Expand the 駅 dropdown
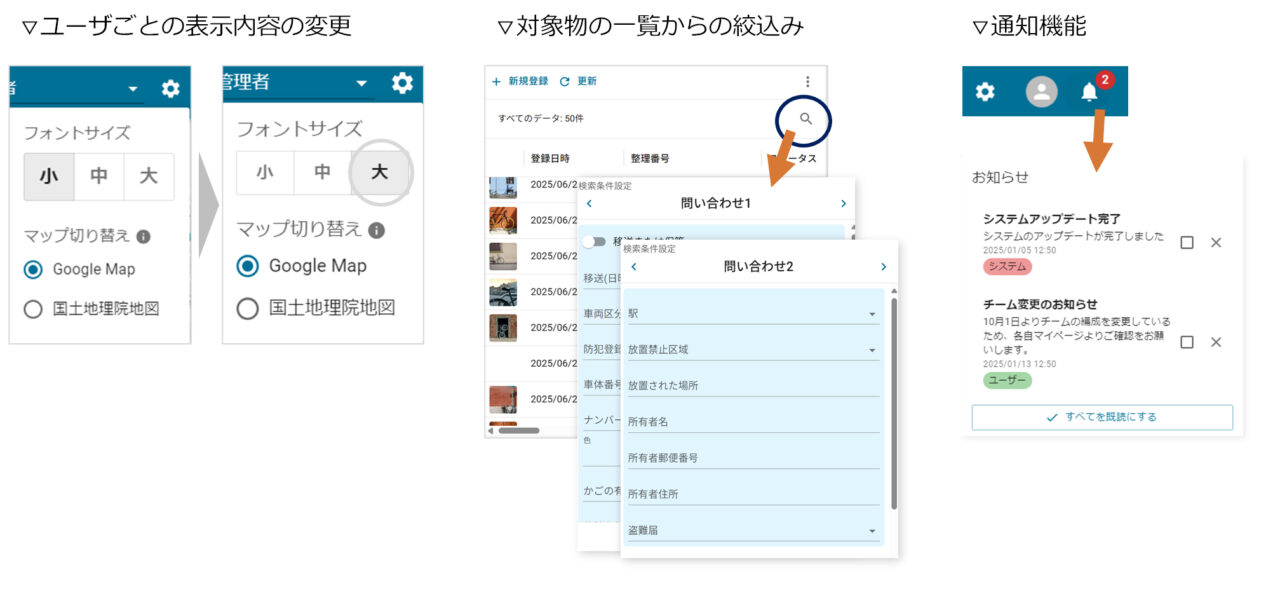The width and height of the screenshot is (1280, 600). 872,315
